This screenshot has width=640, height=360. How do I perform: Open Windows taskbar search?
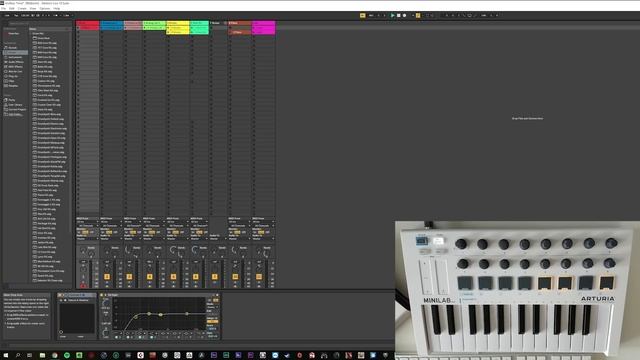18,356
